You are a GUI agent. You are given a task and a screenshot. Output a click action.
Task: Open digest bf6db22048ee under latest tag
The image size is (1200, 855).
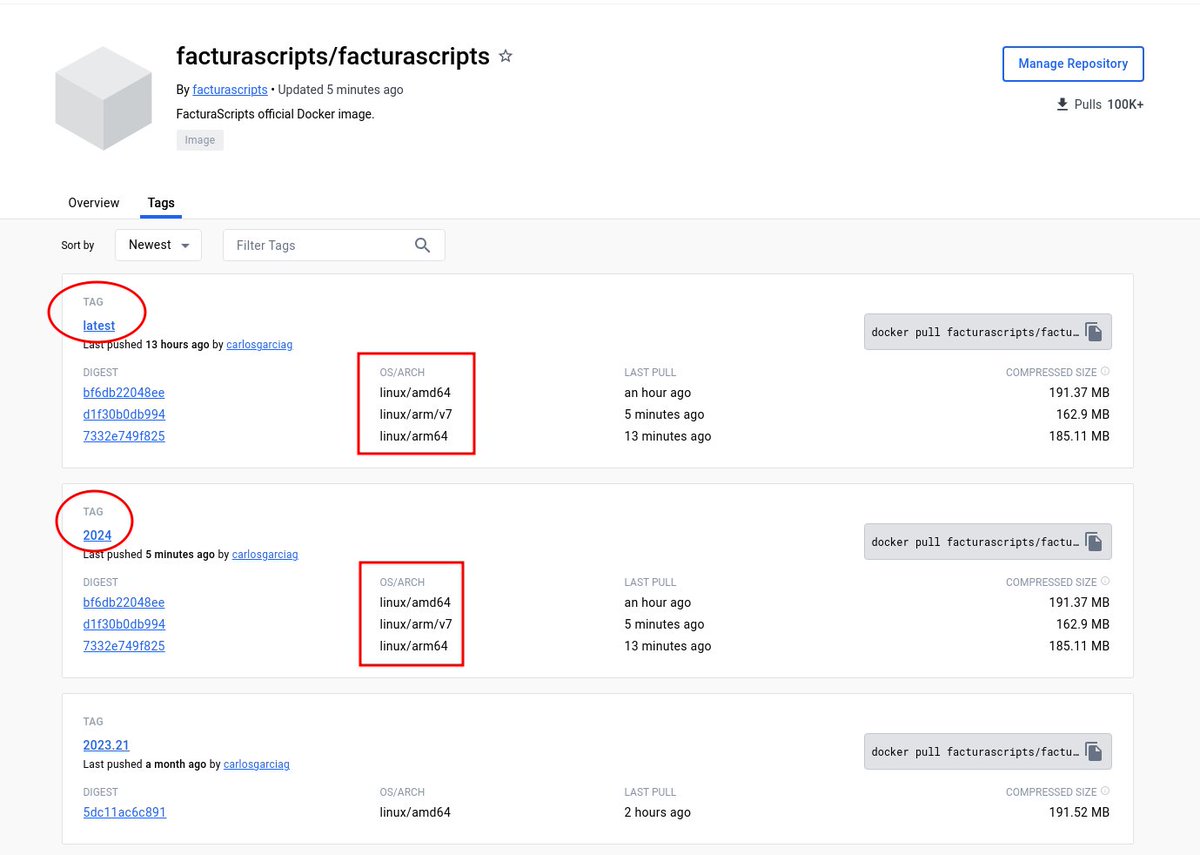pyautogui.click(x=124, y=393)
